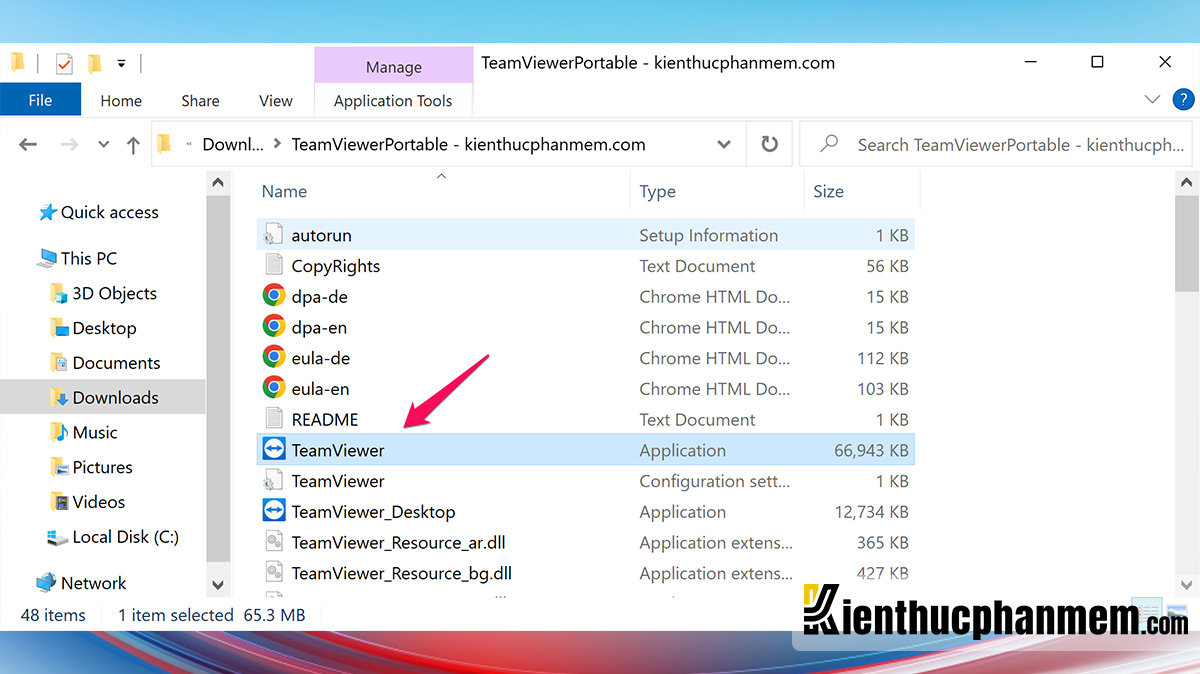The image size is (1200, 674).
Task: Click navigation pane scrollbar up arrow
Action: coord(218,182)
